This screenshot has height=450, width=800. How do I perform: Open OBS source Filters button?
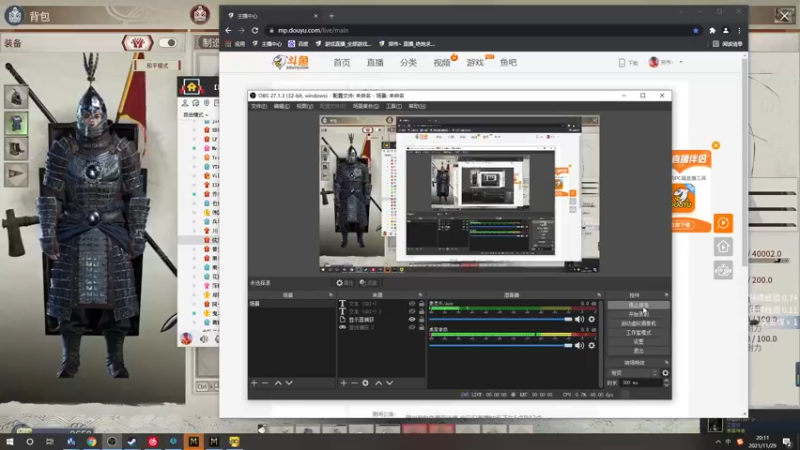(368, 283)
